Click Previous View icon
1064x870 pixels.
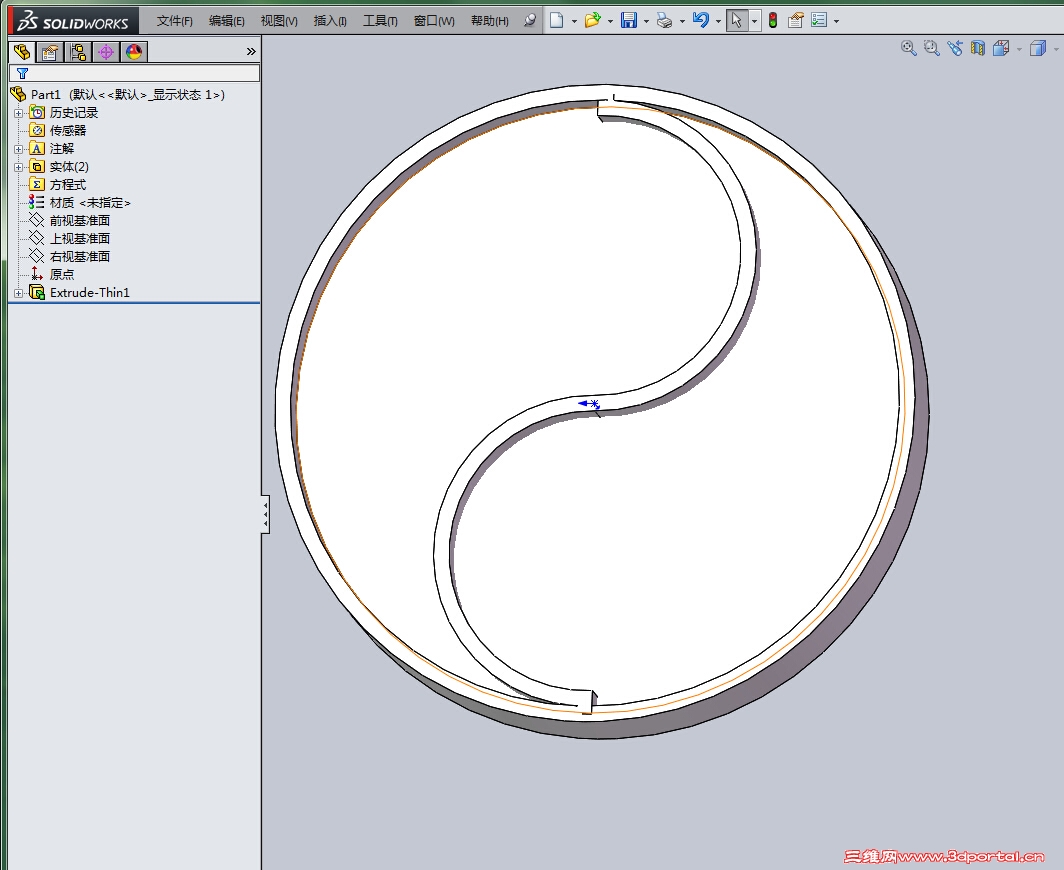[x=955, y=48]
